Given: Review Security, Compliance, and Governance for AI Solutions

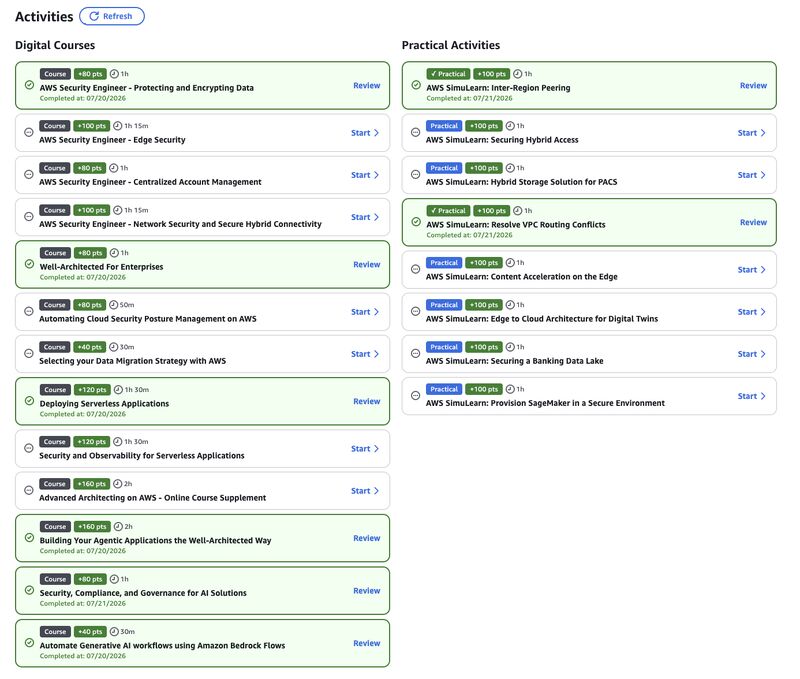Looking at the screenshot, I should (366, 591).
